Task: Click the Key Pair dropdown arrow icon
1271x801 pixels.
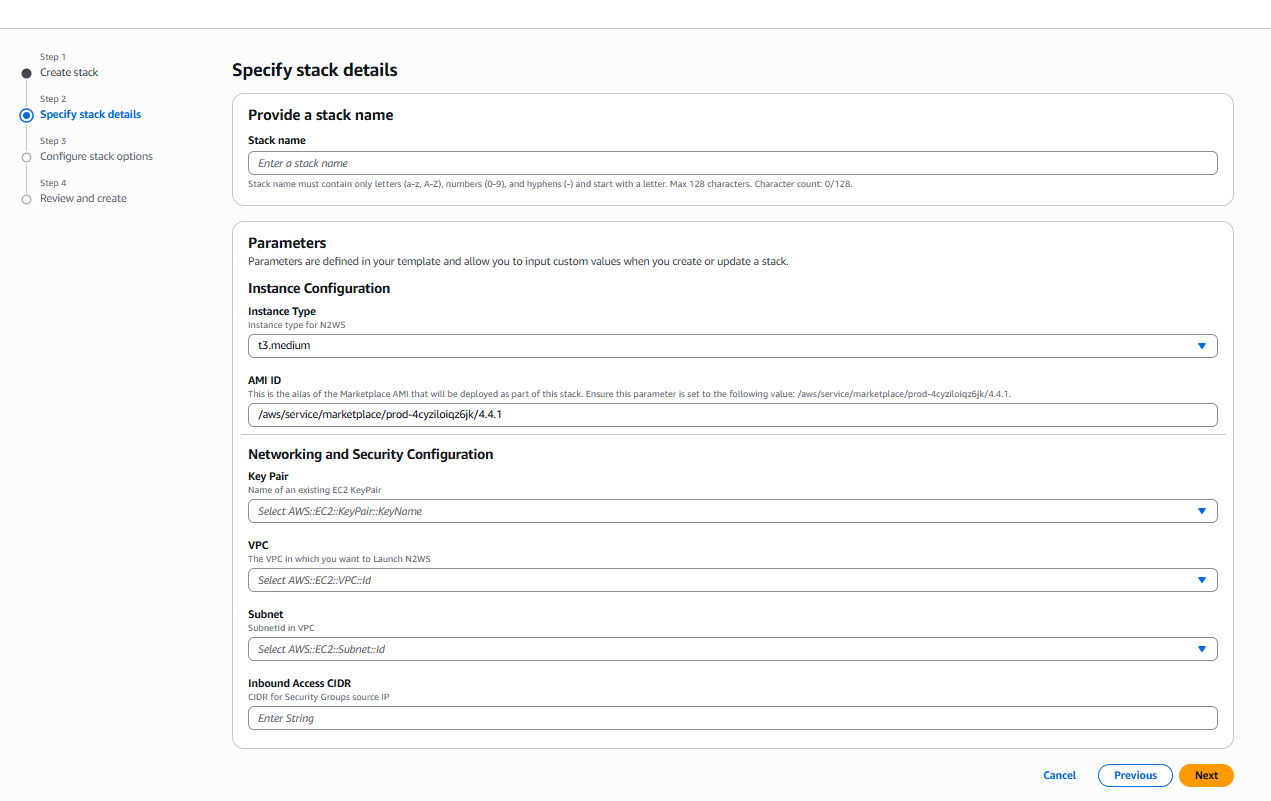Action: tap(1201, 511)
